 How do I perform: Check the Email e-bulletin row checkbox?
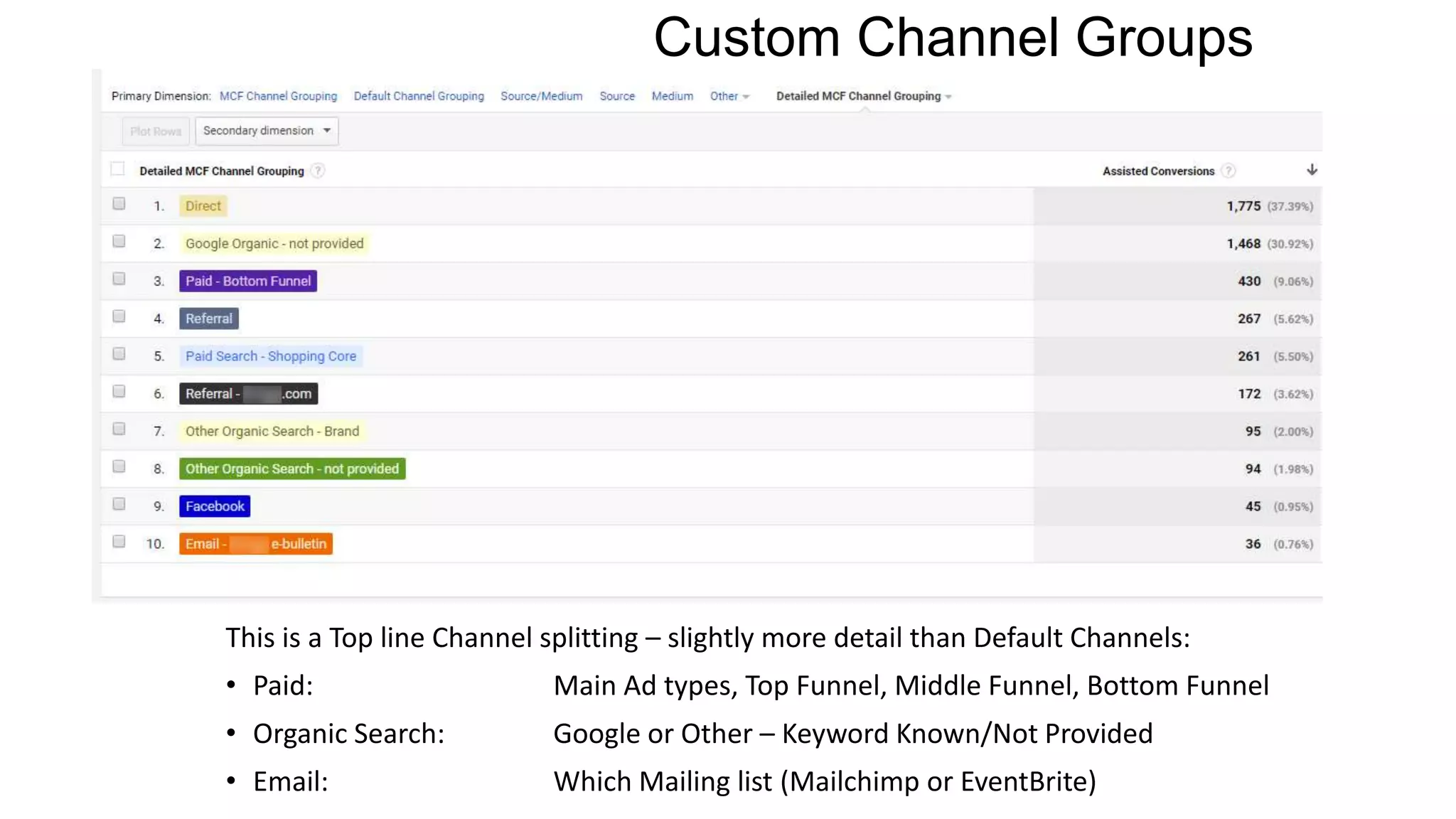(119, 542)
